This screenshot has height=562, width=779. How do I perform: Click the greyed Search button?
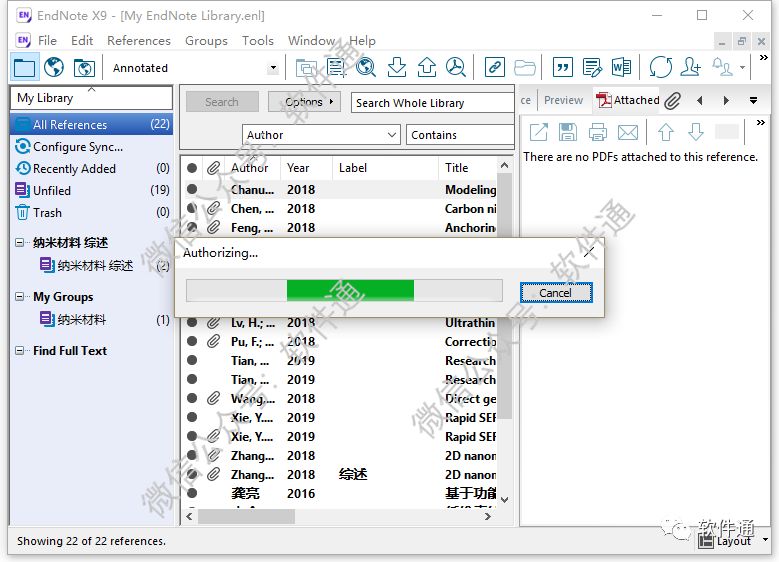222,102
